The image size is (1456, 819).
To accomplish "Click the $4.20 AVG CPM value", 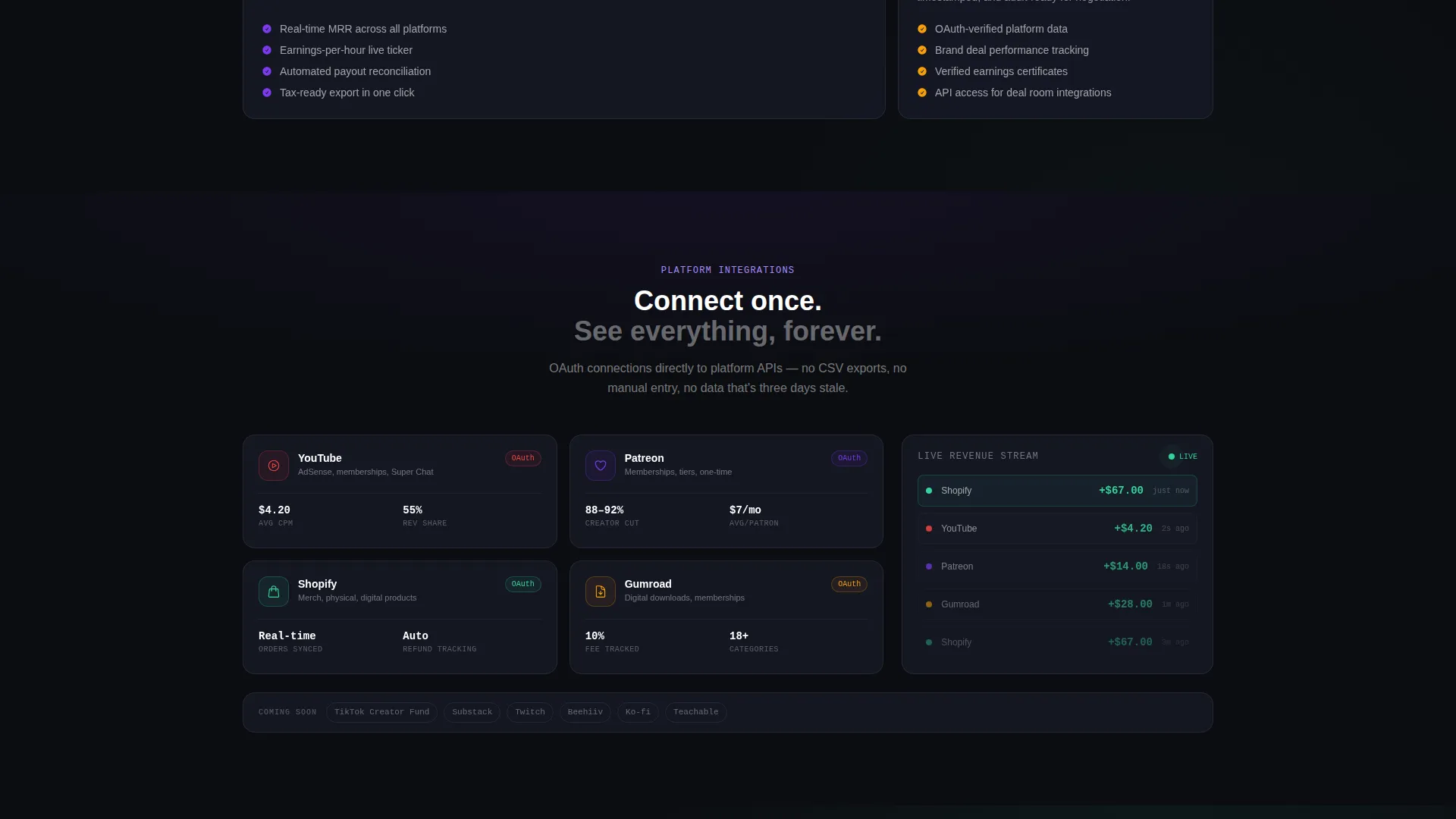I will coord(274,510).
